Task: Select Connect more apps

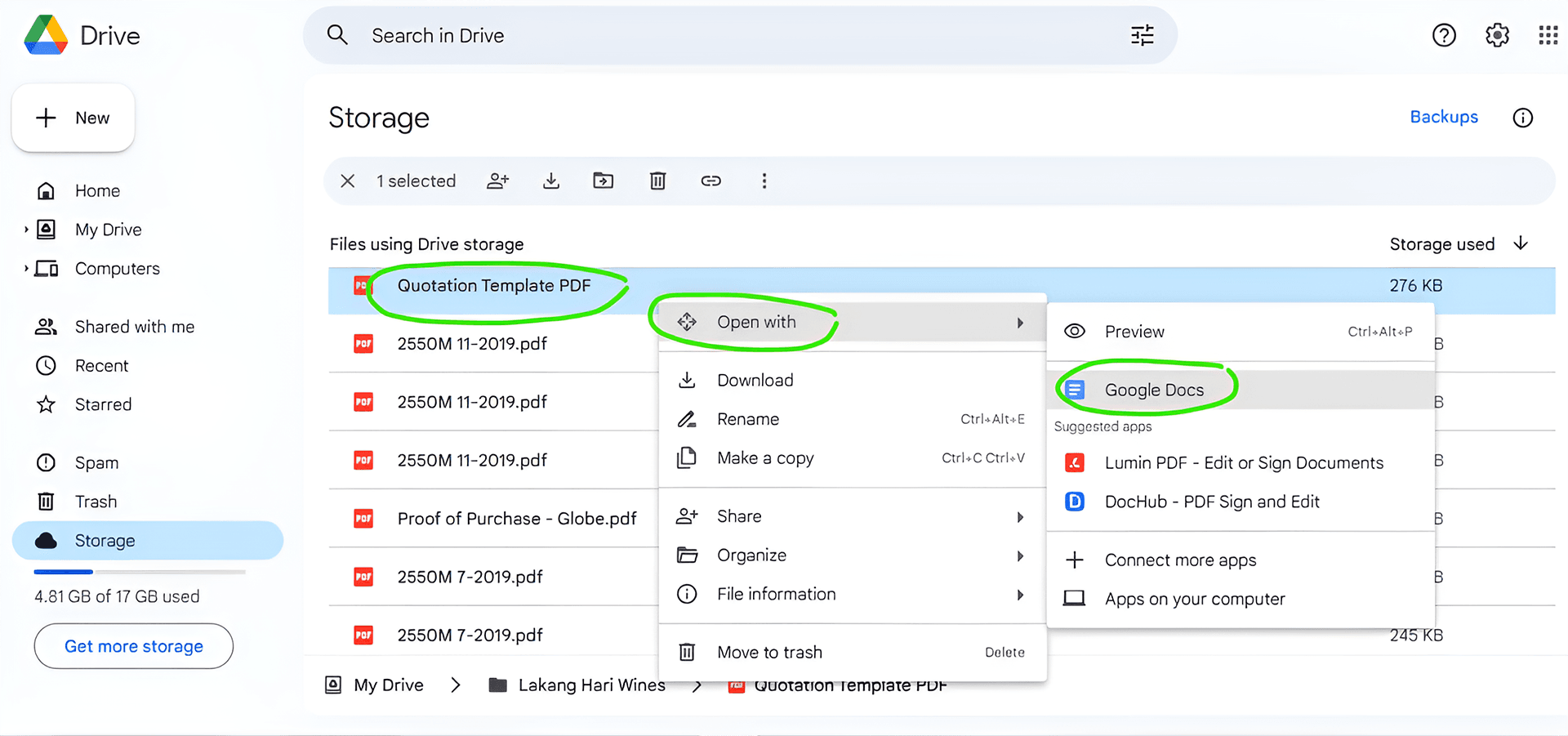Action: point(1241,560)
